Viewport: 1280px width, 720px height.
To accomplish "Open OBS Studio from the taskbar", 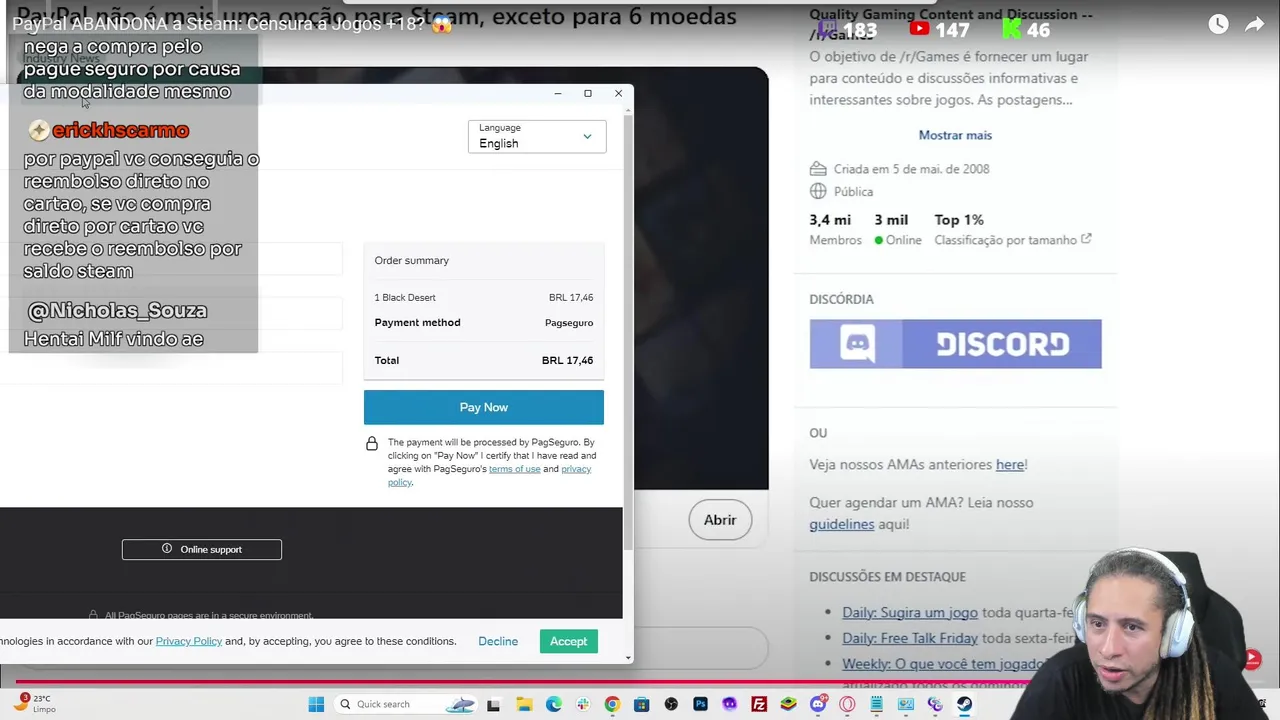I will [x=671, y=704].
